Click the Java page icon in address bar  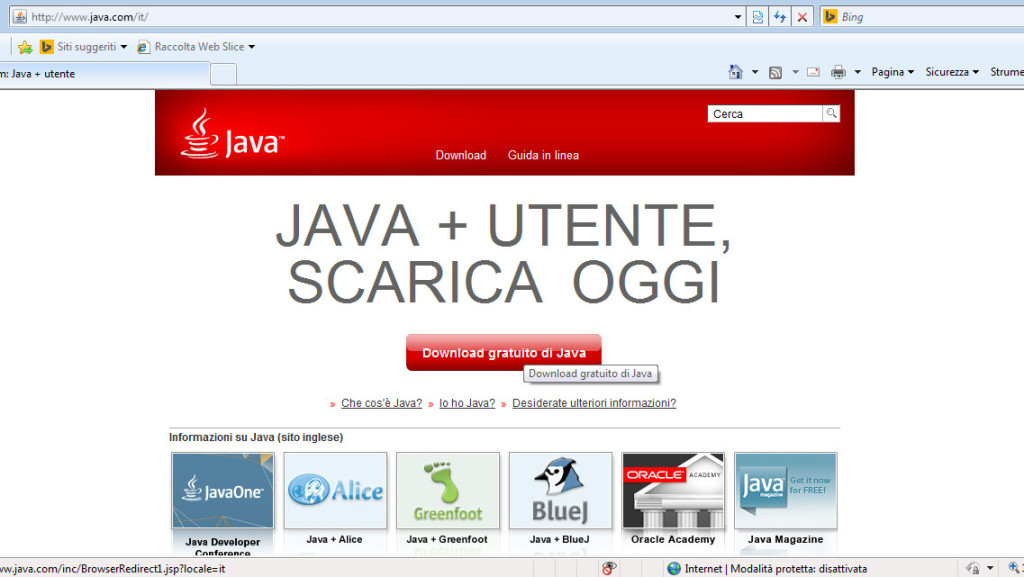(20, 16)
